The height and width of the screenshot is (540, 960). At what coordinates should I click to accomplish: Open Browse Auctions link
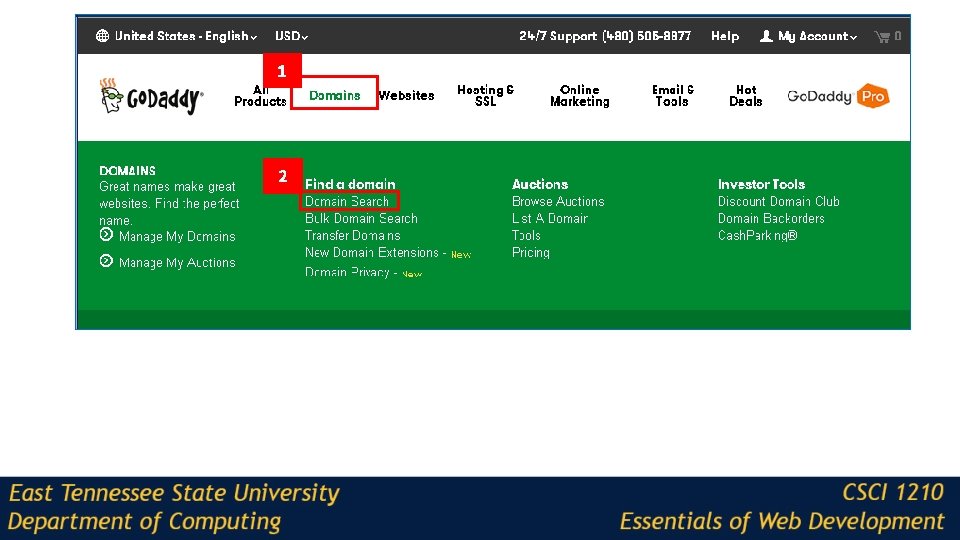(x=558, y=201)
